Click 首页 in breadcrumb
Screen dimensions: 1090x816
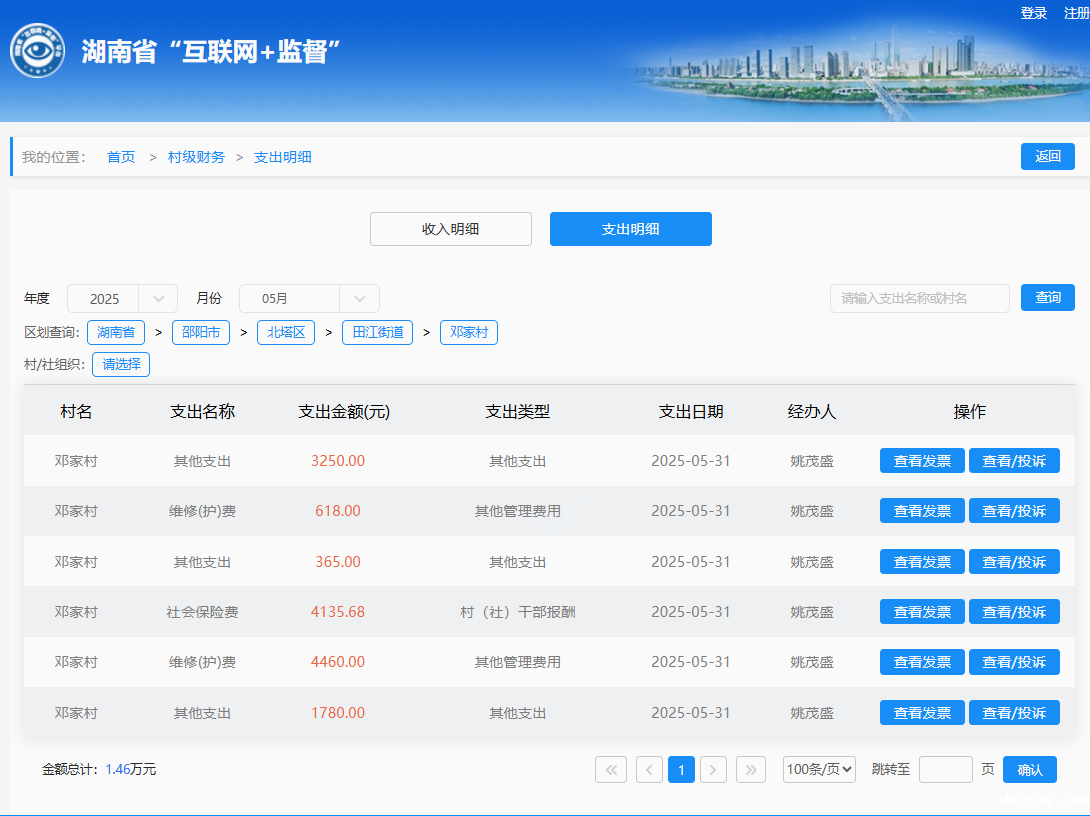(121, 157)
